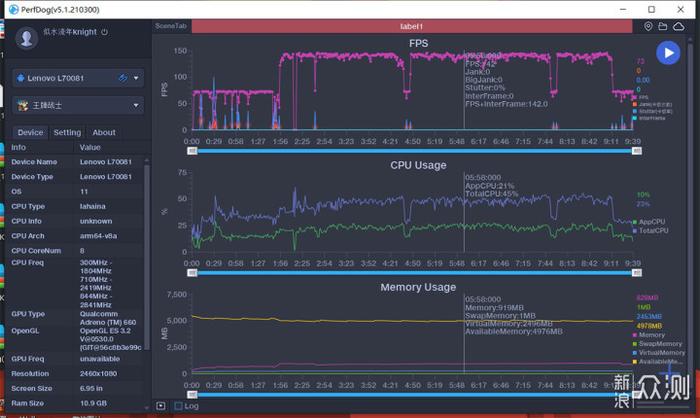Open the location pin icon in top bar
Screen dimensions: 700x418
[x=648, y=26]
